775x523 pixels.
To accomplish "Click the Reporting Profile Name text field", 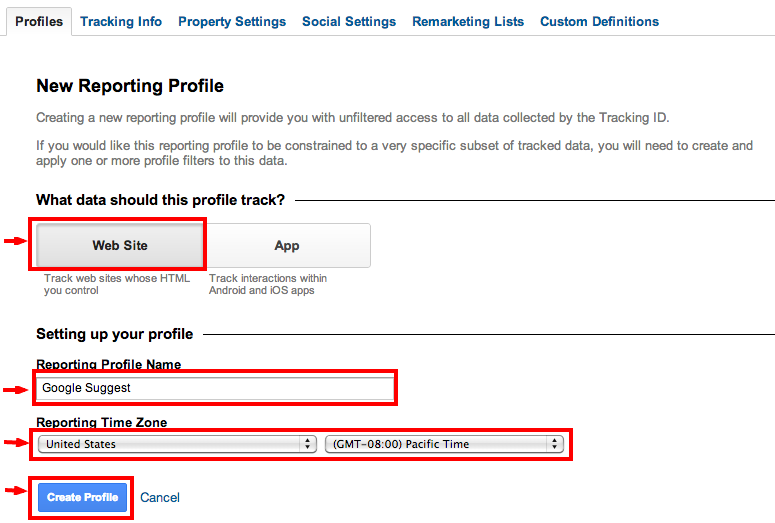I will pyautogui.click(x=215, y=388).
